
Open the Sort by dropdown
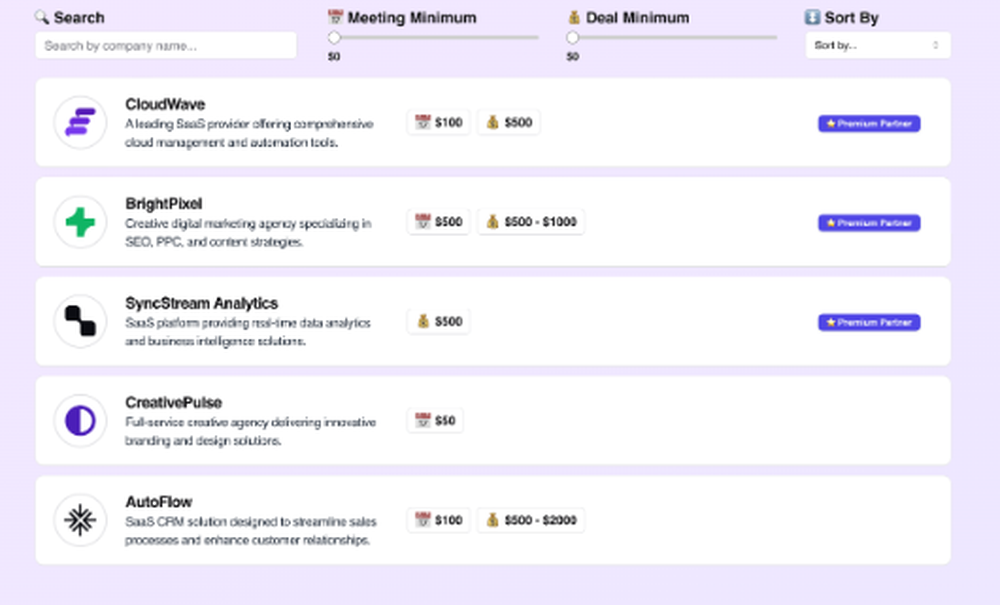(877, 45)
